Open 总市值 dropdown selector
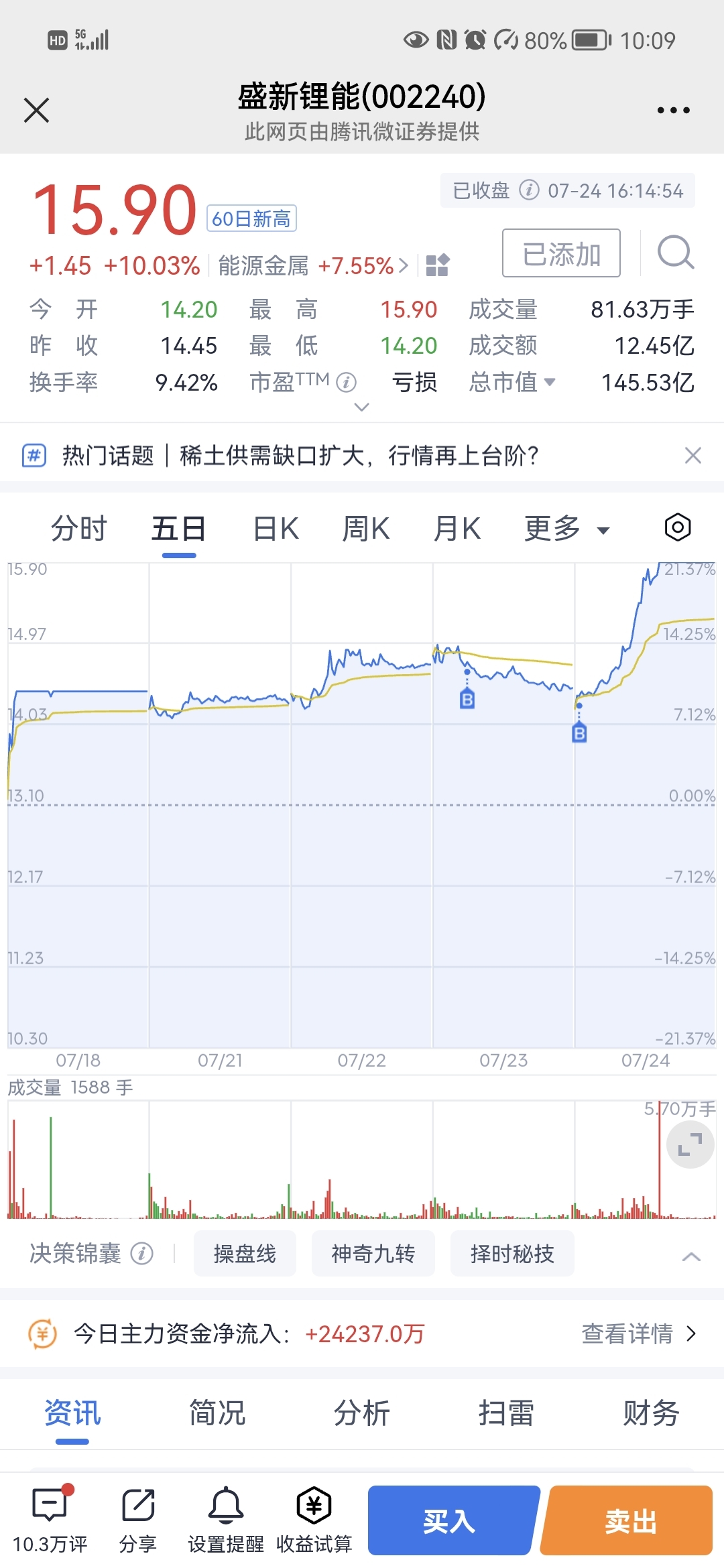The image size is (724, 1568). coord(512,382)
